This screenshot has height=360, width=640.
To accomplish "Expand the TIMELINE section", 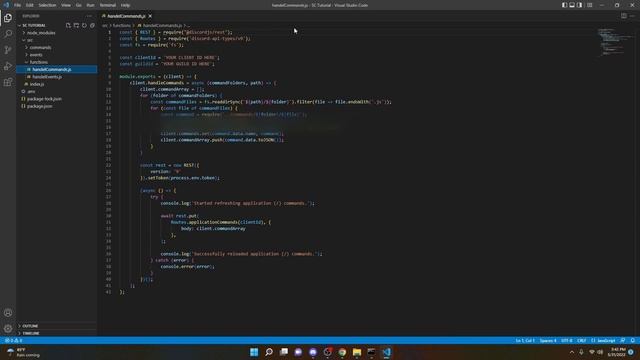I will point(31,333).
